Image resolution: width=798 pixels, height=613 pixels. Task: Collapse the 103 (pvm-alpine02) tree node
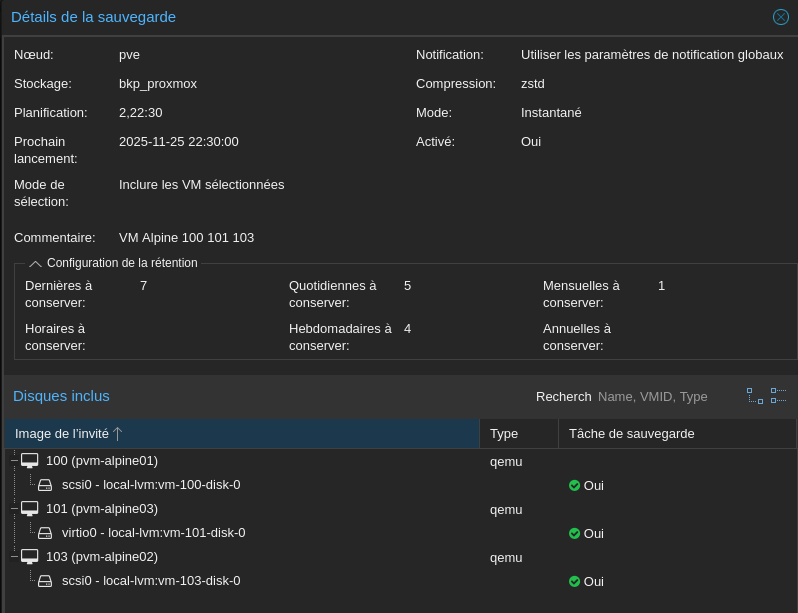coord(14,557)
